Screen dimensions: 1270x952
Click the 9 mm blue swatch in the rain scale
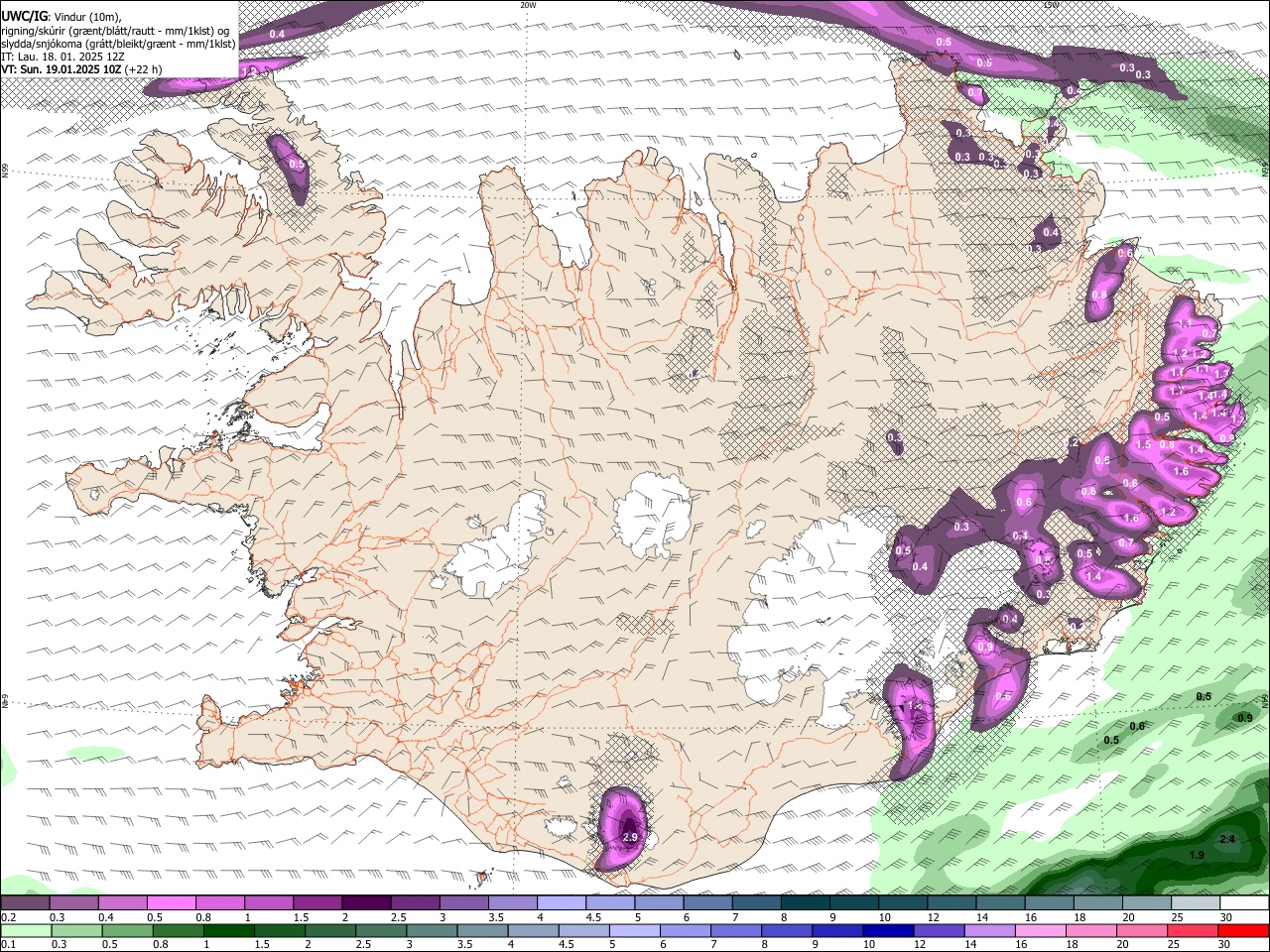835,930
